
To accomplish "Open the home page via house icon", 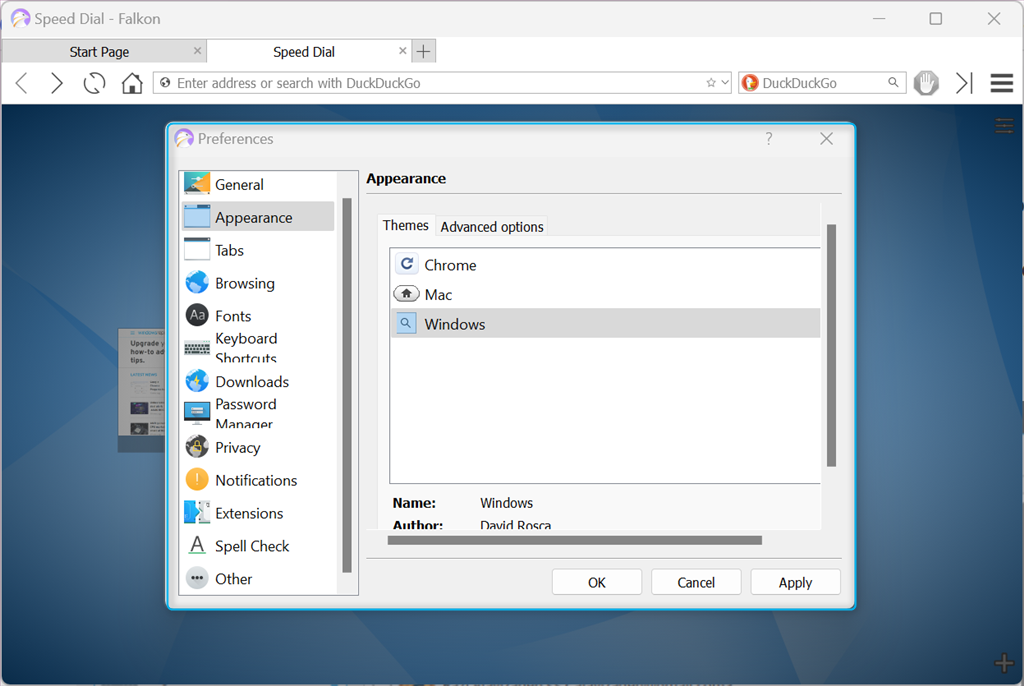I will [x=132, y=83].
